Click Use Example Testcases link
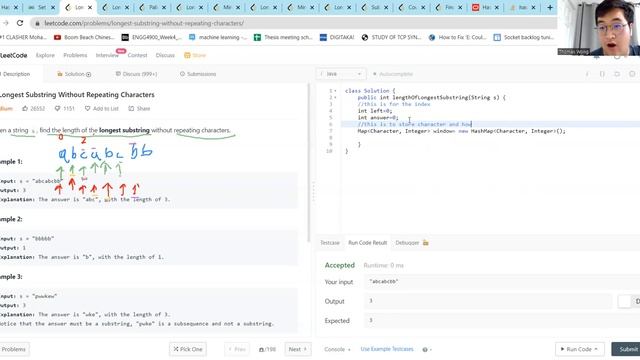 (x=387, y=349)
